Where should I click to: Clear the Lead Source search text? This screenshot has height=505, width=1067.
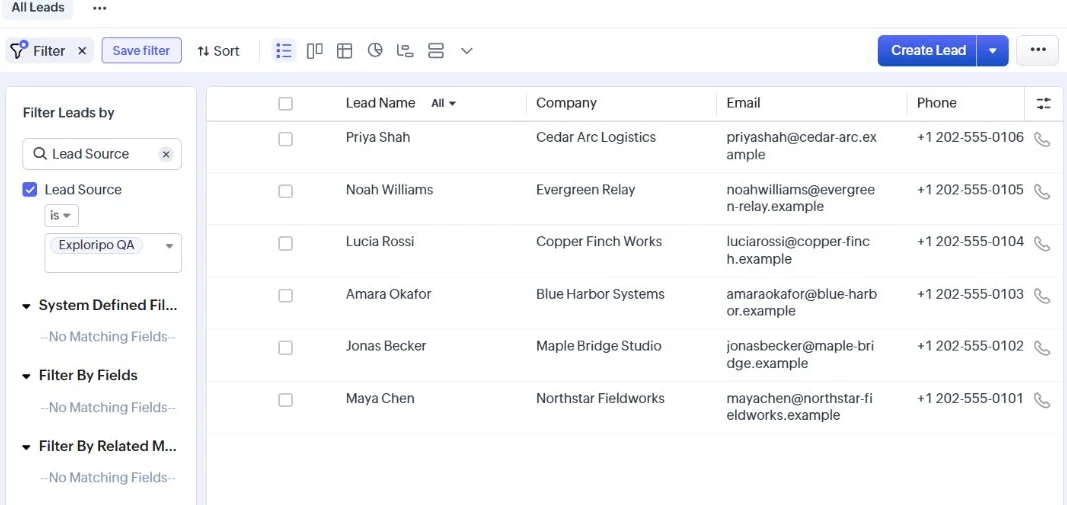point(166,154)
